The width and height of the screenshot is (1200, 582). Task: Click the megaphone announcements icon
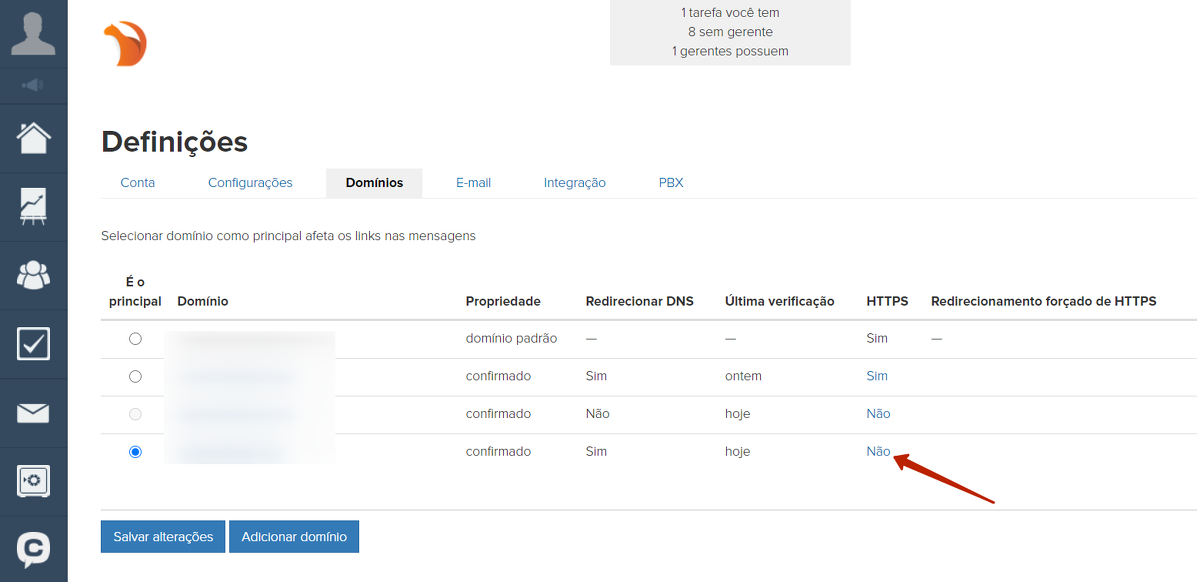[x=33, y=86]
